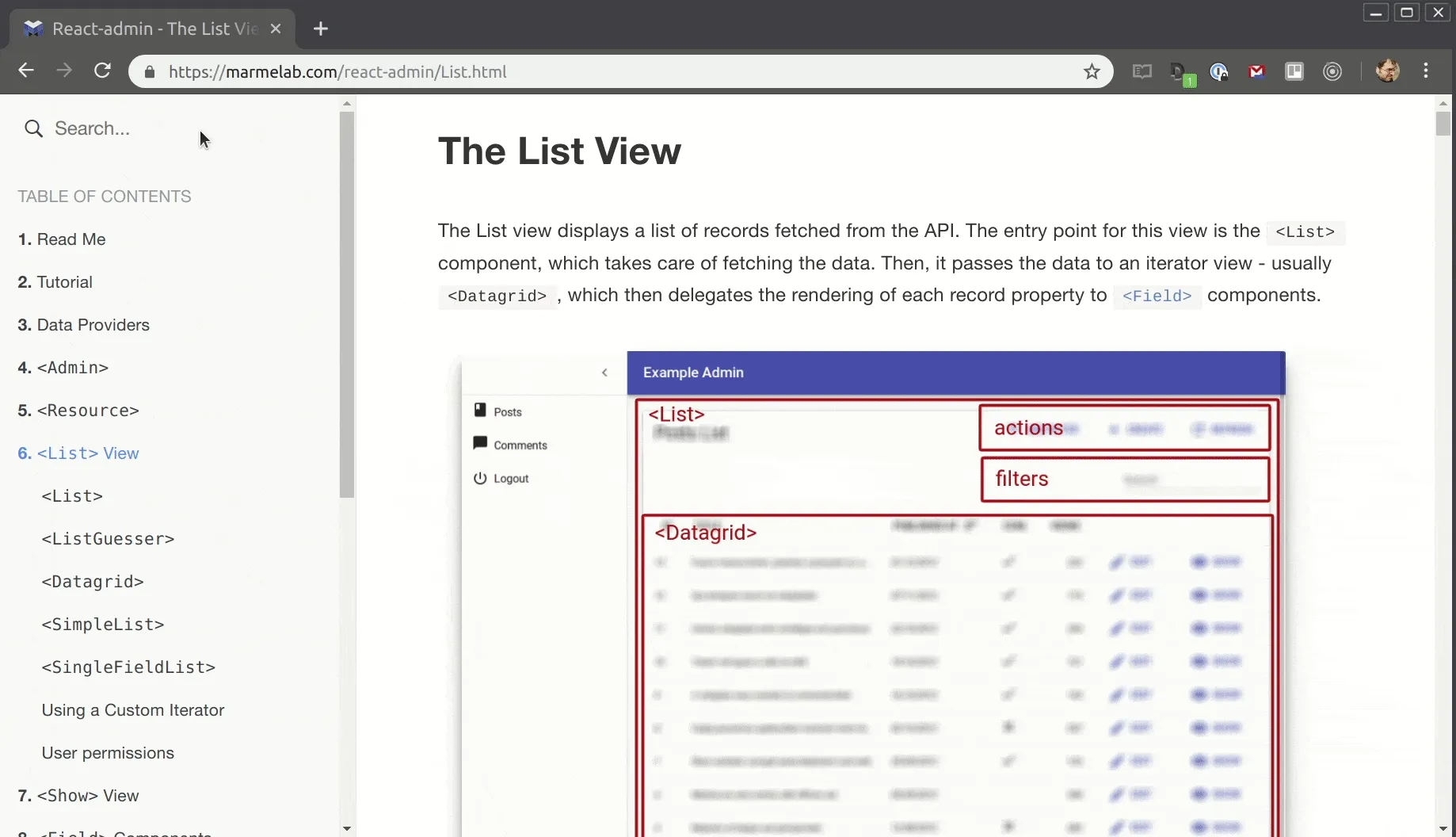Go to the Tutorial section
1456x837 pixels.
tap(65, 282)
